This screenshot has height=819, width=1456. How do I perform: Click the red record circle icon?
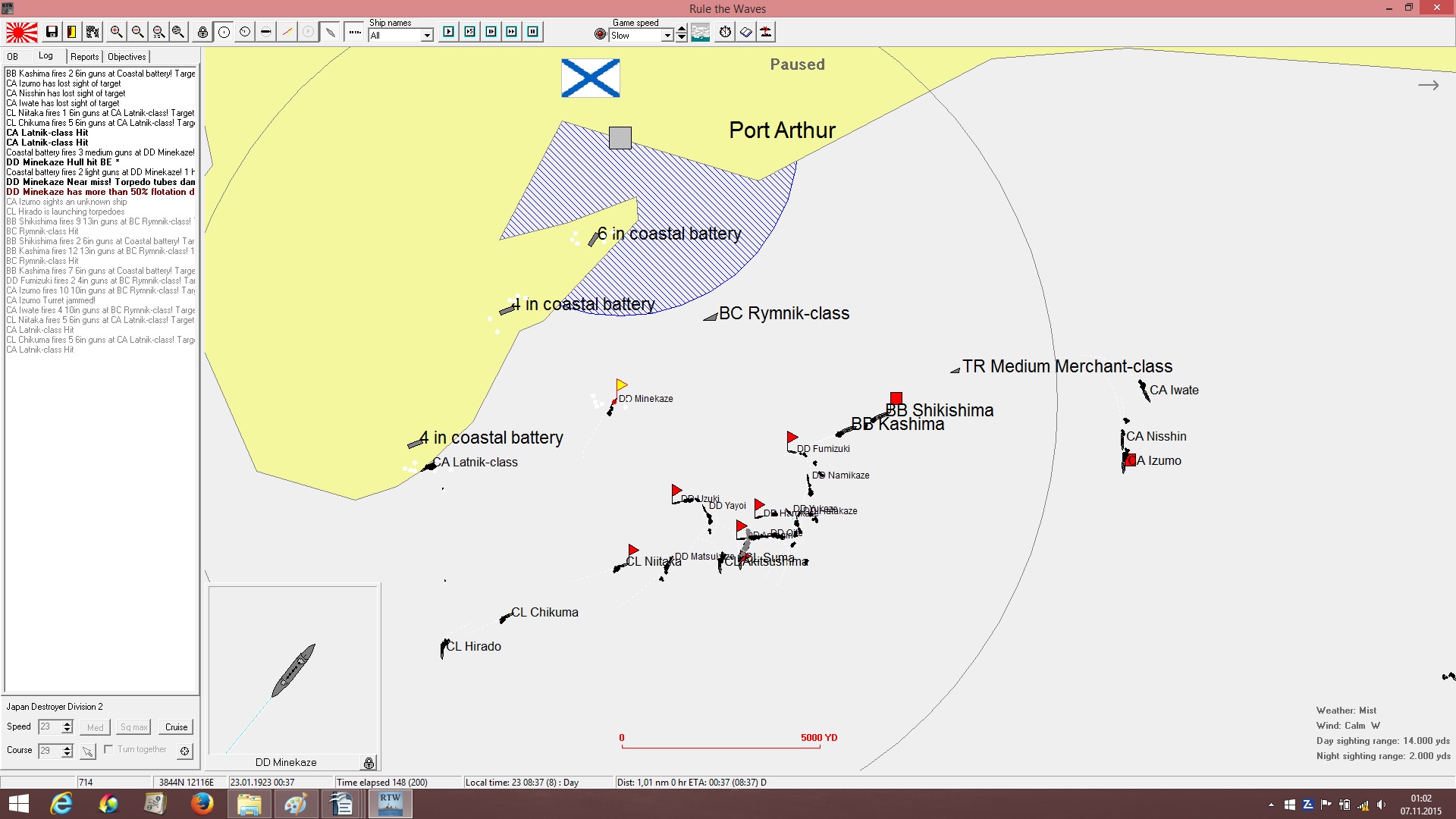point(601,34)
